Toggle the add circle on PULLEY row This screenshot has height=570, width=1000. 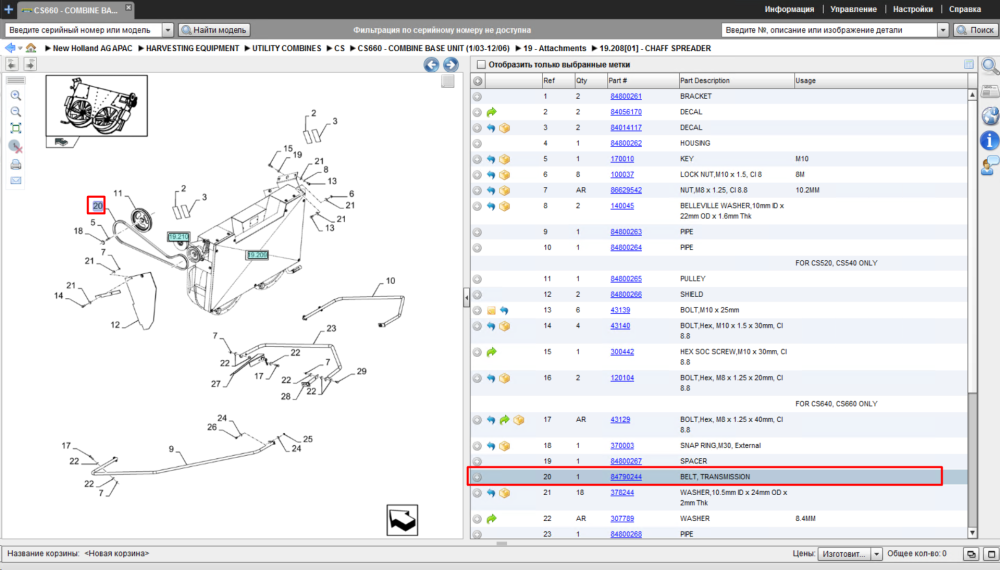(478, 279)
